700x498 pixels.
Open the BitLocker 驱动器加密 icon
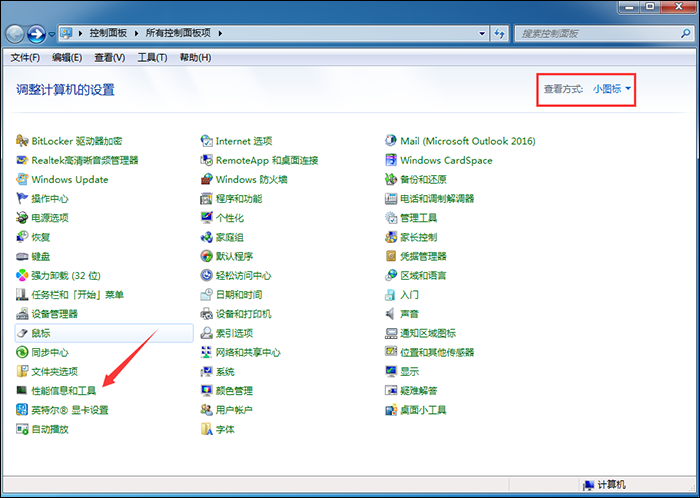pos(23,141)
